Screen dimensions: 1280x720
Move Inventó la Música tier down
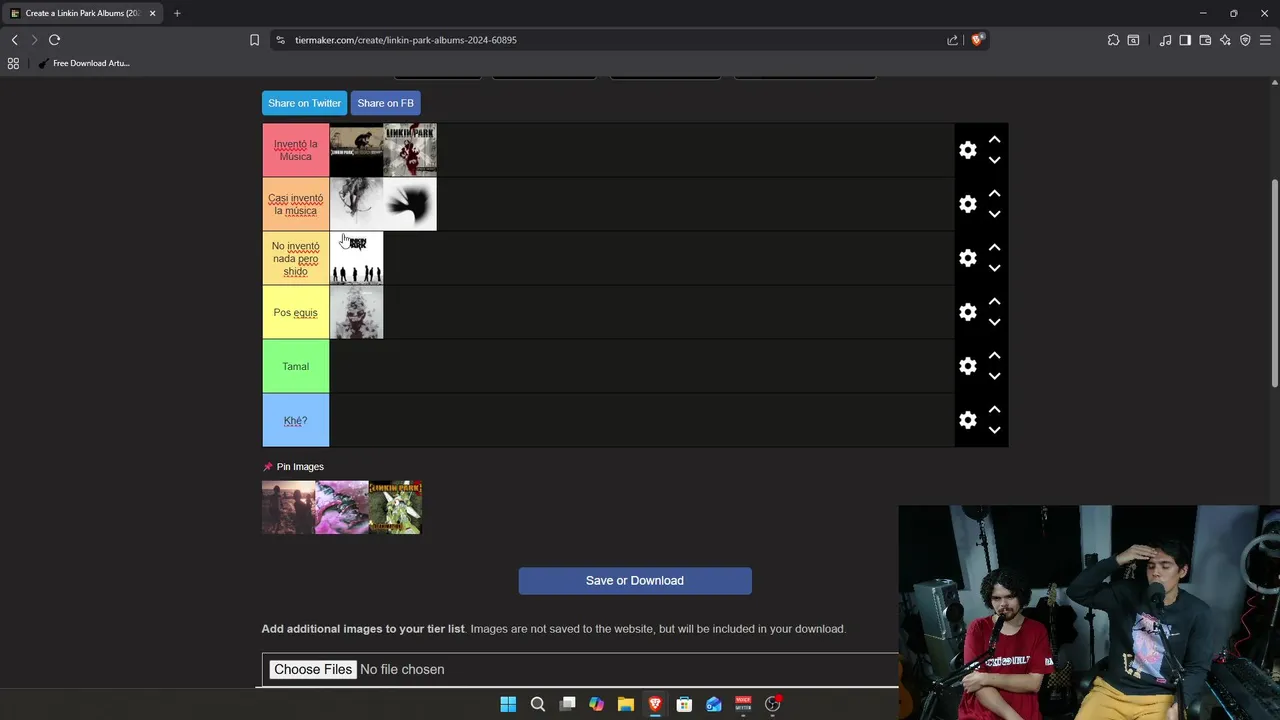pos(994,160)
